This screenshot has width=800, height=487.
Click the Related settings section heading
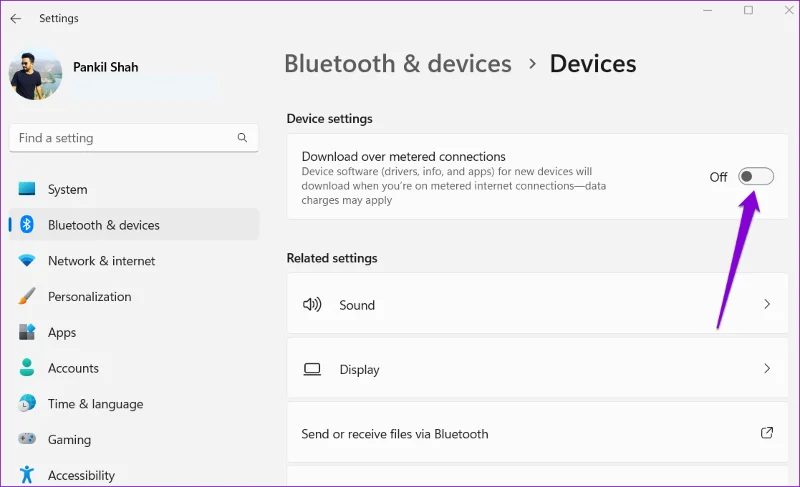(x=332, y=258)
